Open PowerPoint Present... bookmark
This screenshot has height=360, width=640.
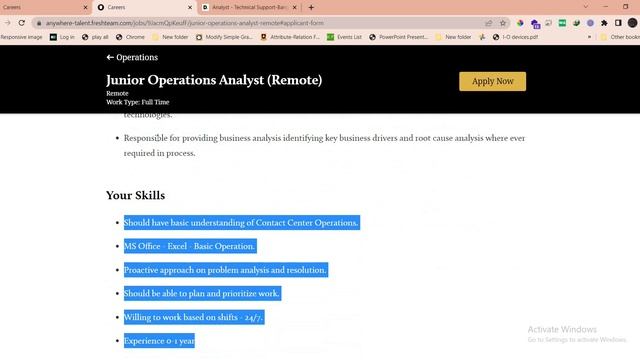[x=399, y=37]
